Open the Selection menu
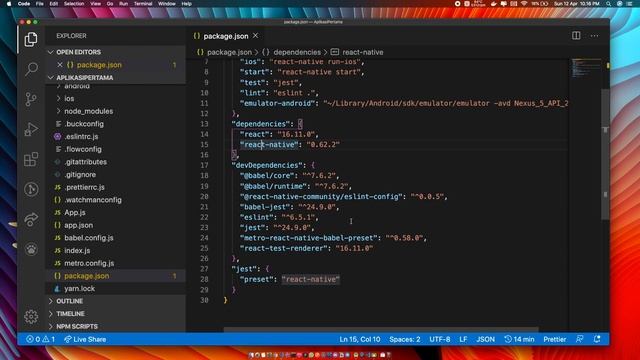640x360 pixels. click(x=74, y=4)
